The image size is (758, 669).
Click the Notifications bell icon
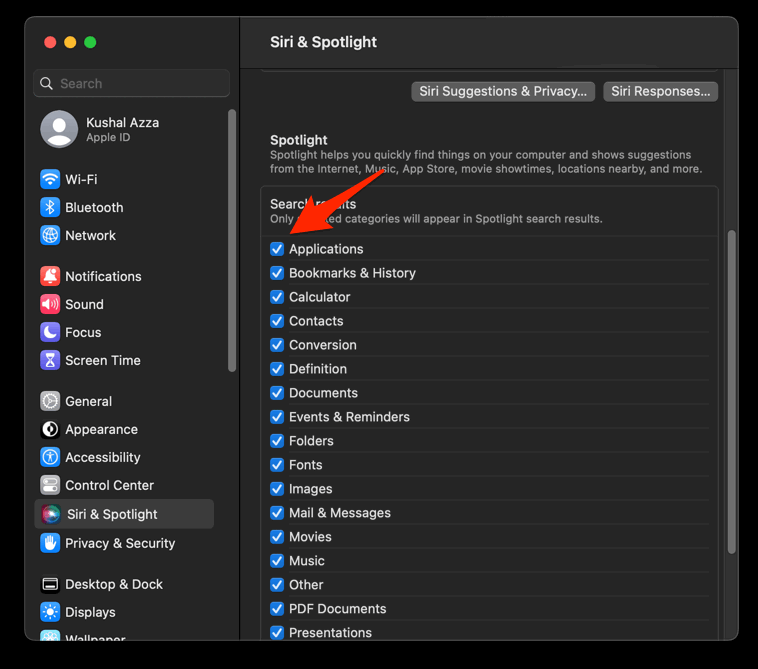click(50, 276)
